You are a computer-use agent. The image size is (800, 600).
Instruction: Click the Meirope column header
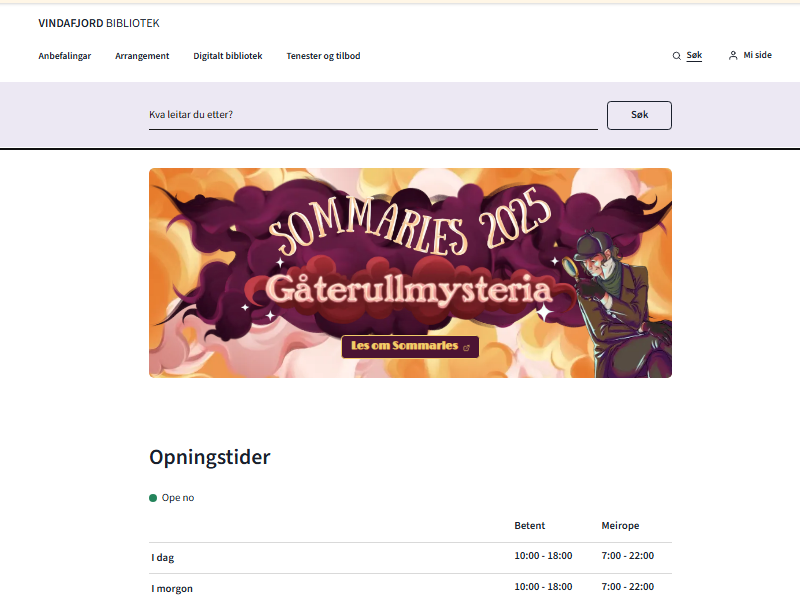(x=620, y=526)
